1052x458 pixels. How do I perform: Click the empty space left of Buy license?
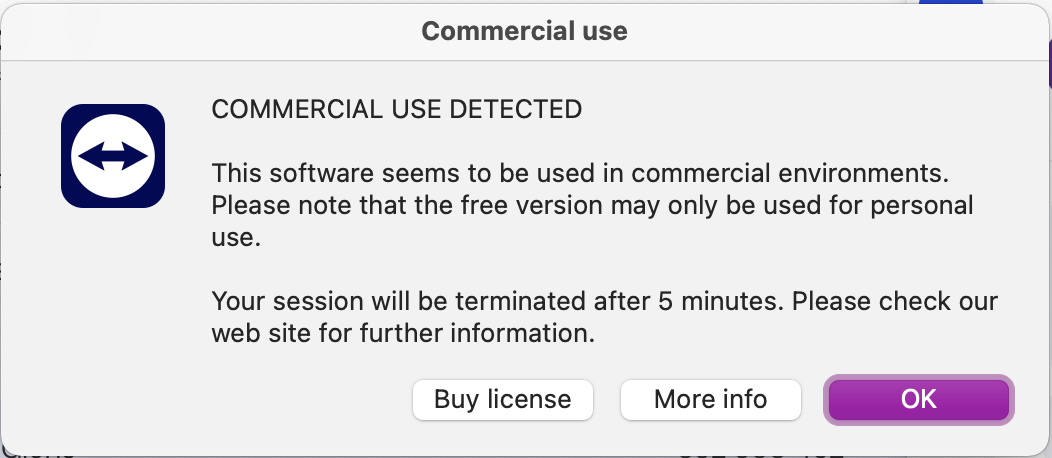tap(250, 400)
